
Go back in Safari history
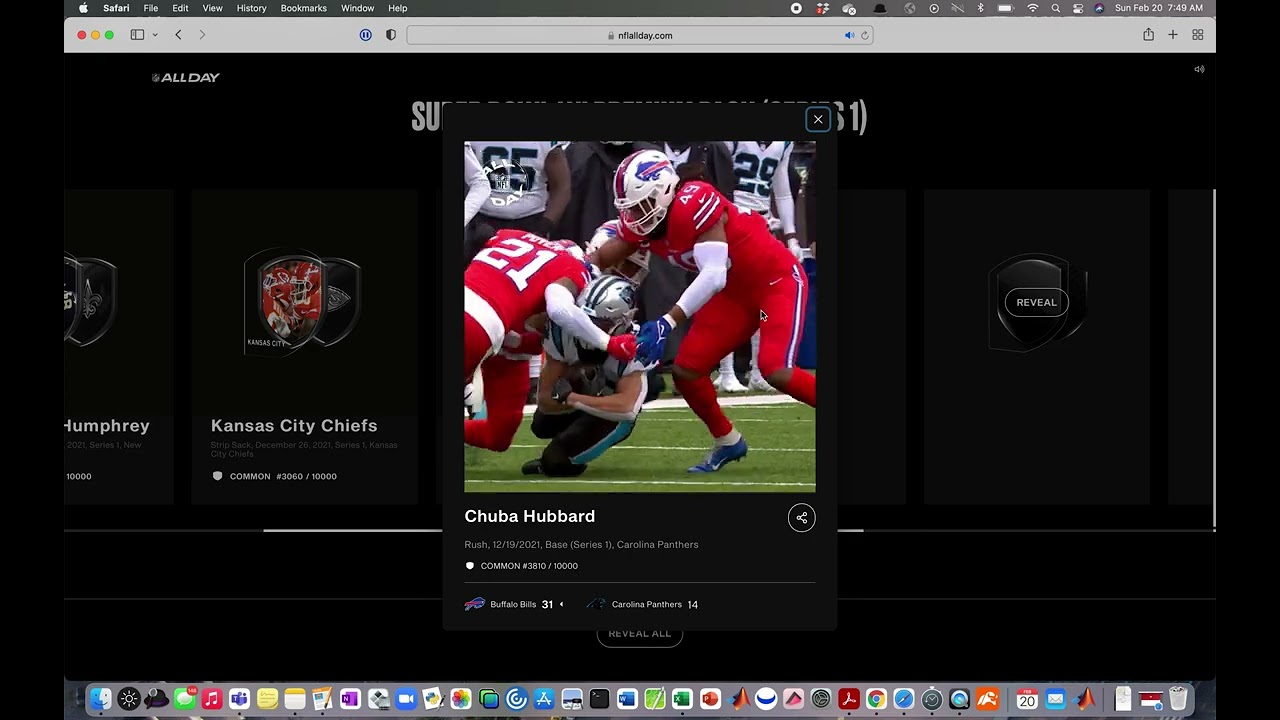pyautogui.click(x=178, y=35)
